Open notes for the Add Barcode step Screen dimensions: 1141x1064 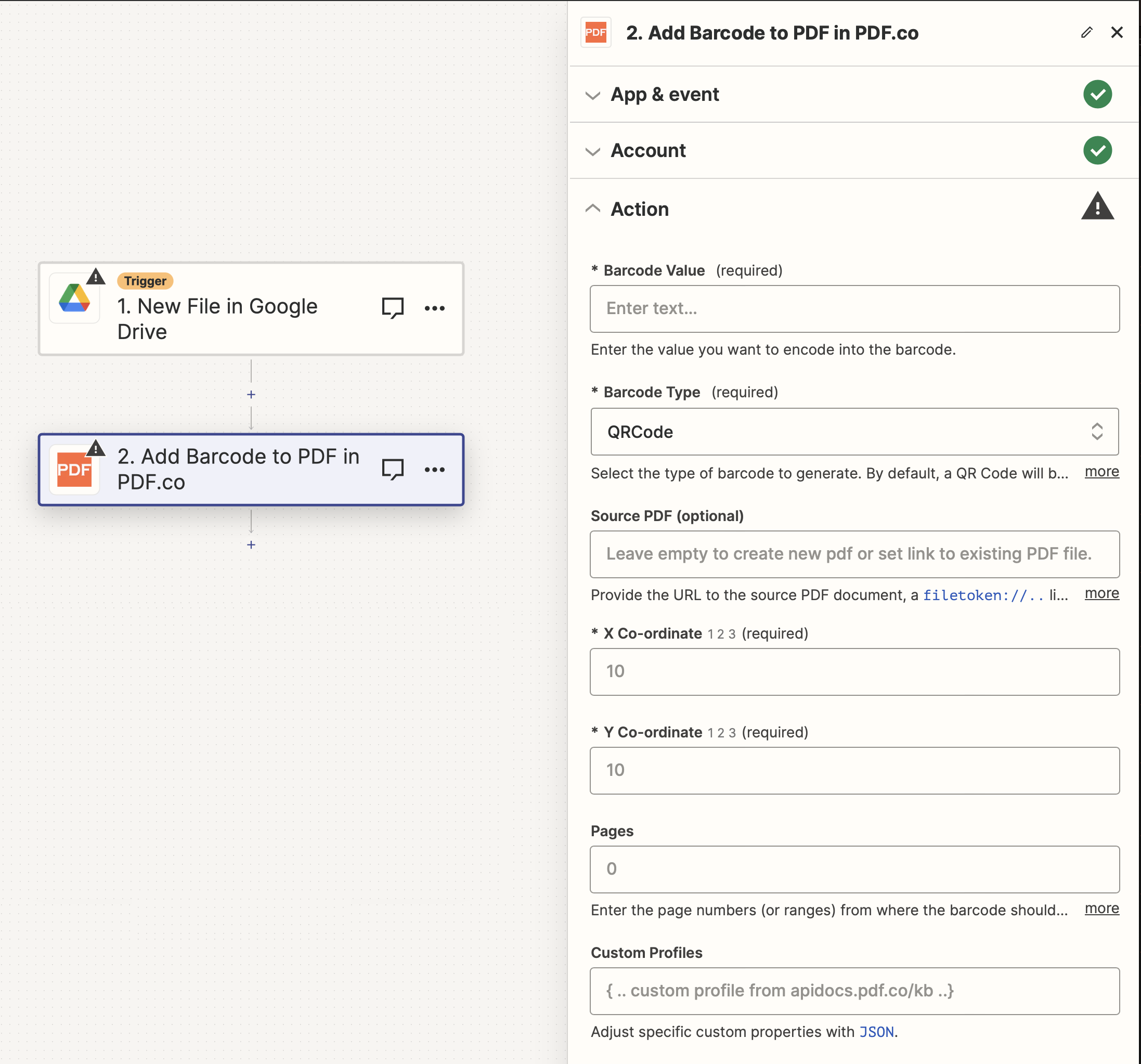(x=393, y=469)
